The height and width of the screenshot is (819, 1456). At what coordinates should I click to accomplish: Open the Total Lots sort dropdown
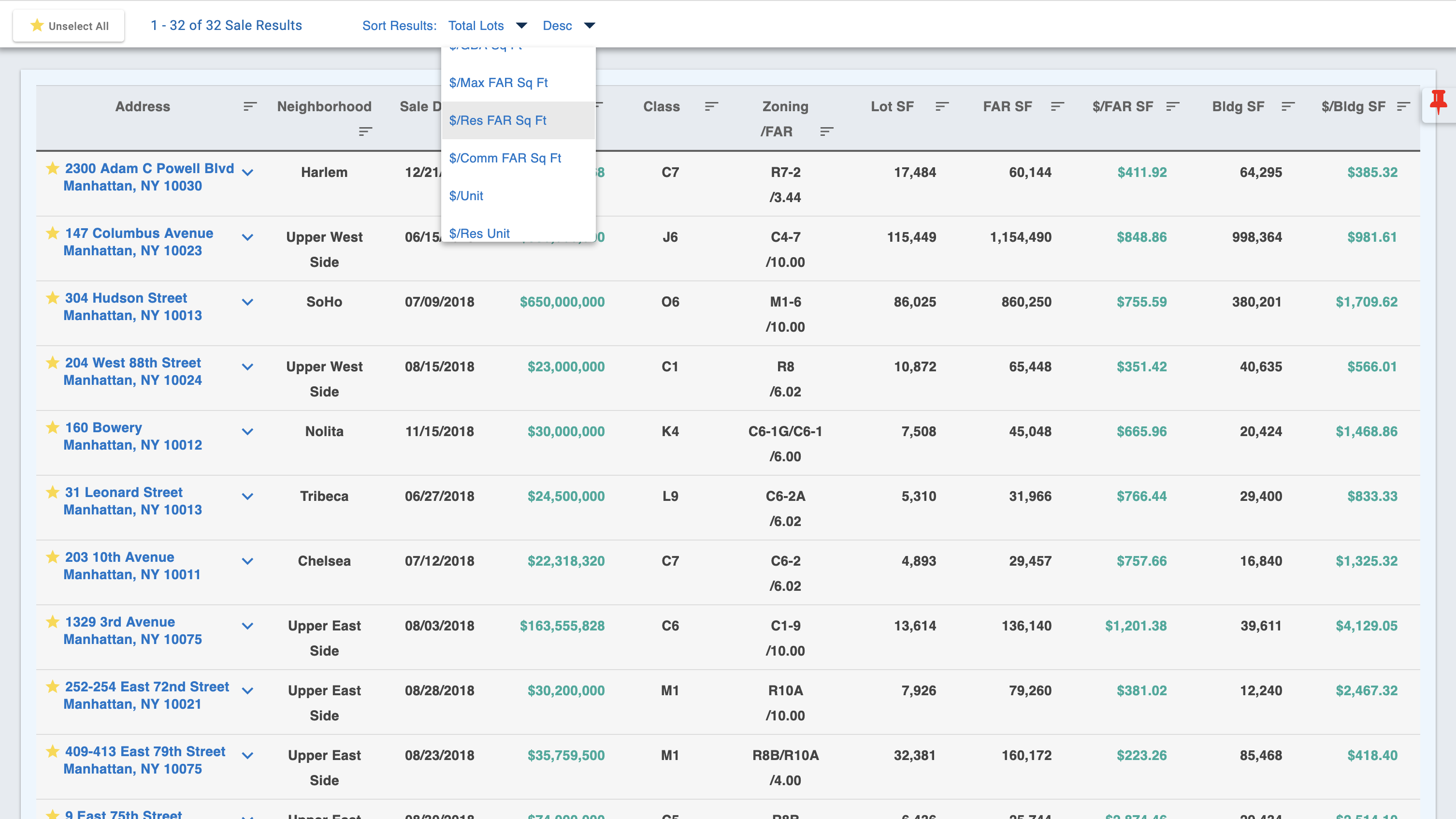487,26
